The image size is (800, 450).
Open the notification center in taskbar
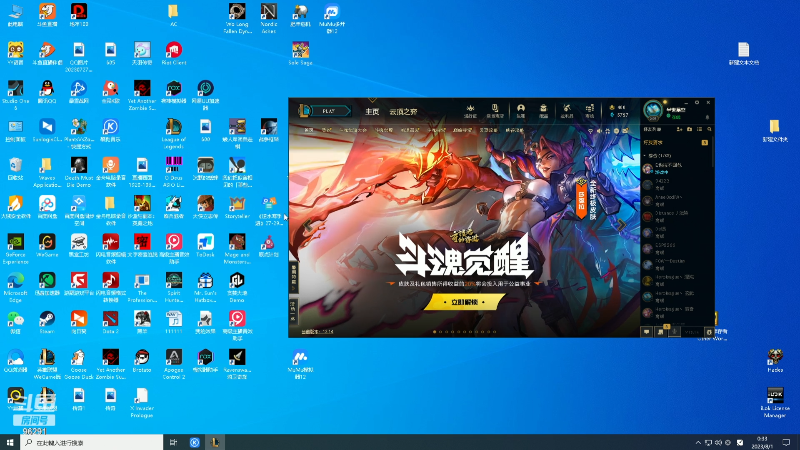point(786,442)
